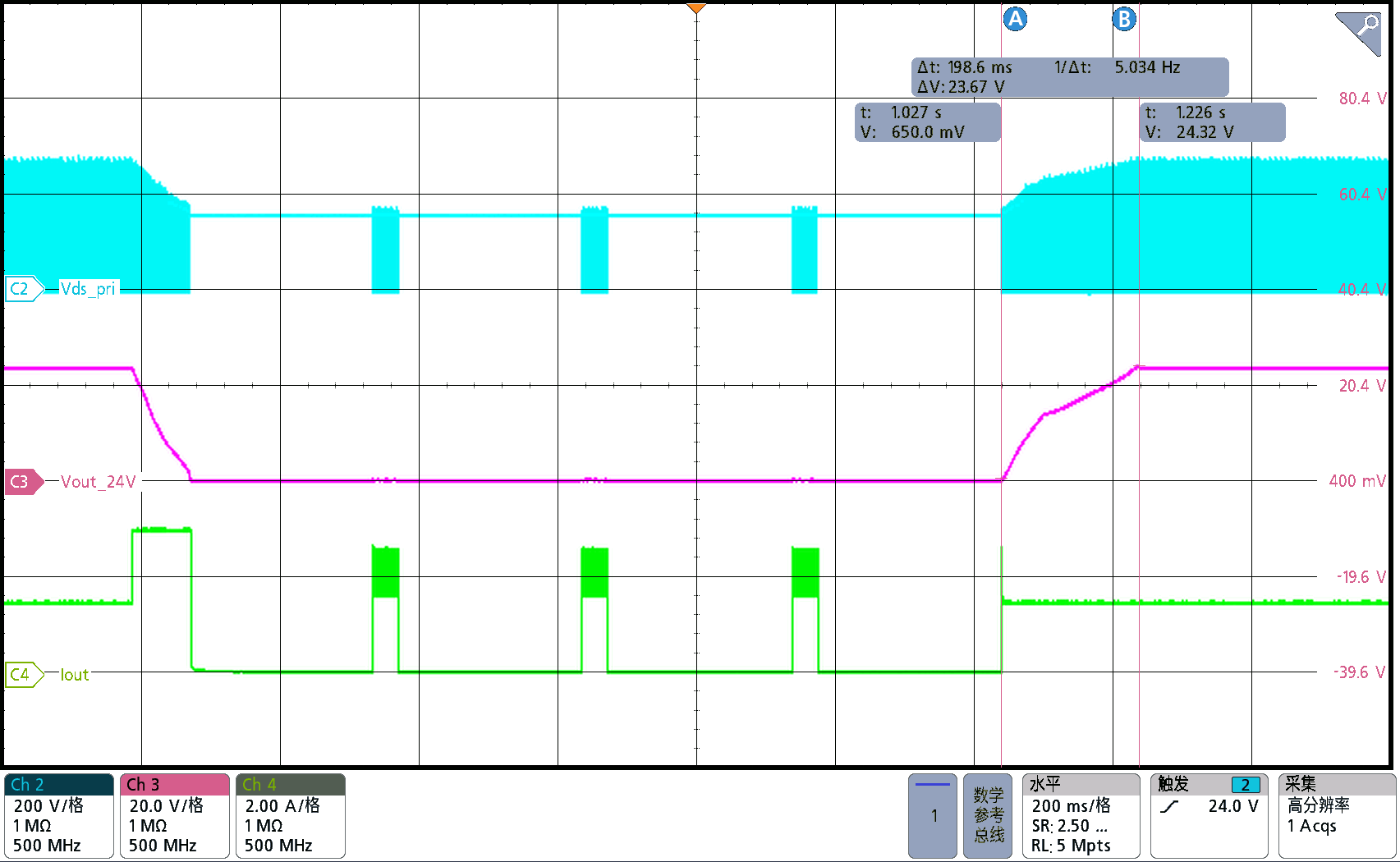
Task: Click the orange trigger position marker
Action: click(x=696, y=9)
